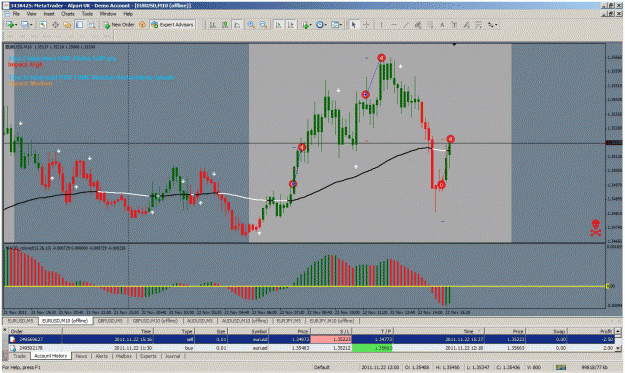The width and height of the screenshot is (625, 373).
Task: Select the vertical line tool
Action: coord(381,25)
